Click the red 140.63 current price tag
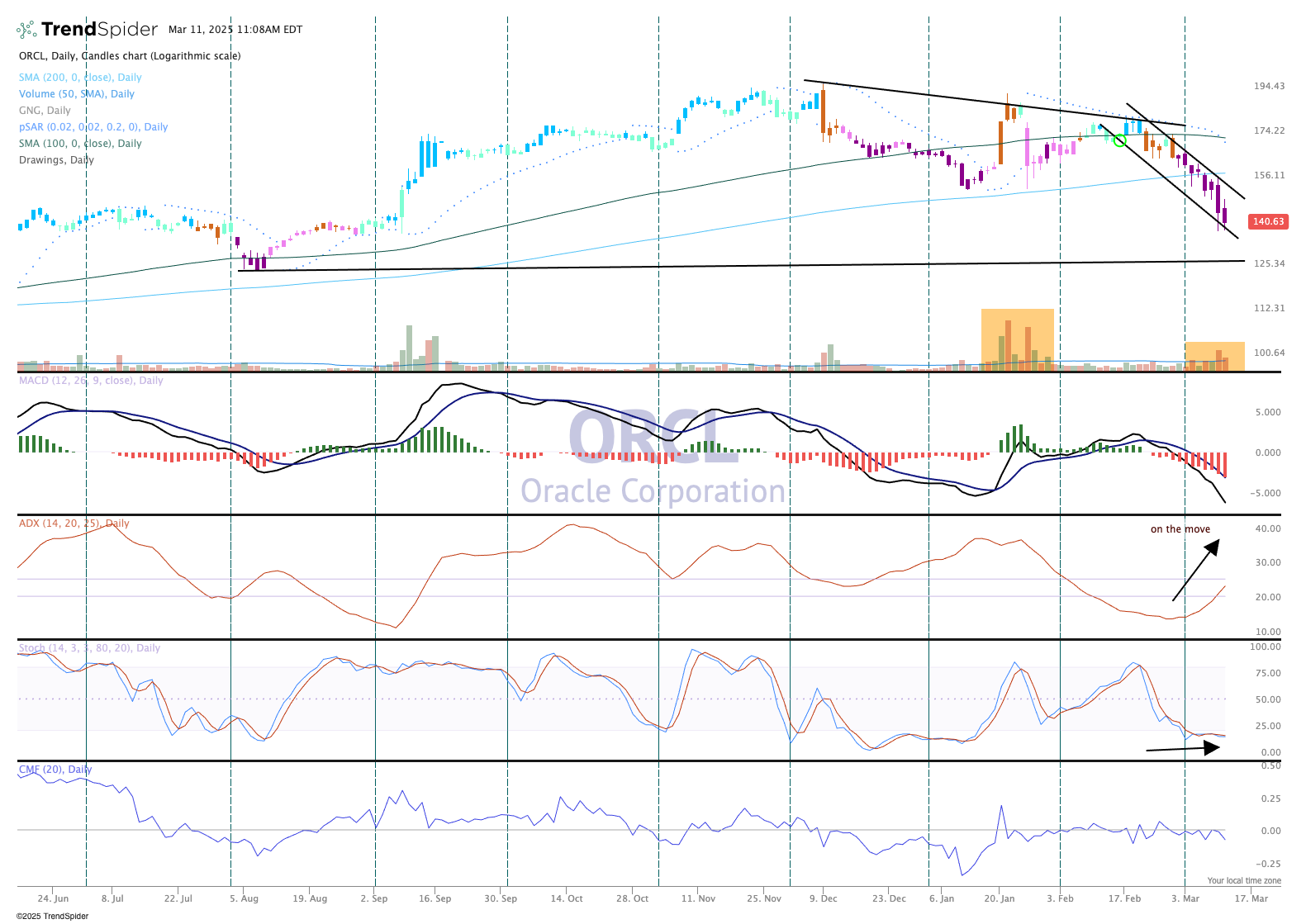The height and width of the screenshot is (924, 1306). coord(1268,221)
